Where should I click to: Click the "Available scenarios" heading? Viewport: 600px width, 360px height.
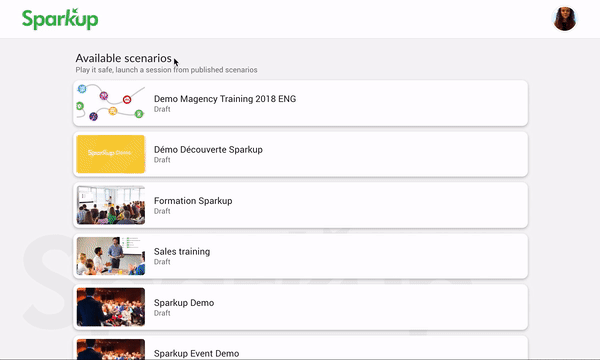tap(123, 58)
